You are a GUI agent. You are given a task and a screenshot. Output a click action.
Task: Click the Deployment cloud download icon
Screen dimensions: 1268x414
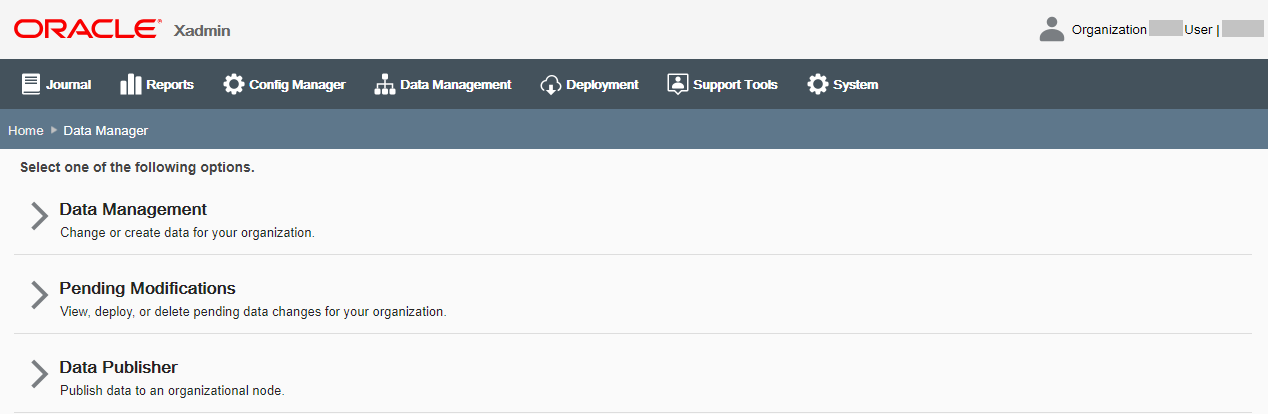coord(551,85)
